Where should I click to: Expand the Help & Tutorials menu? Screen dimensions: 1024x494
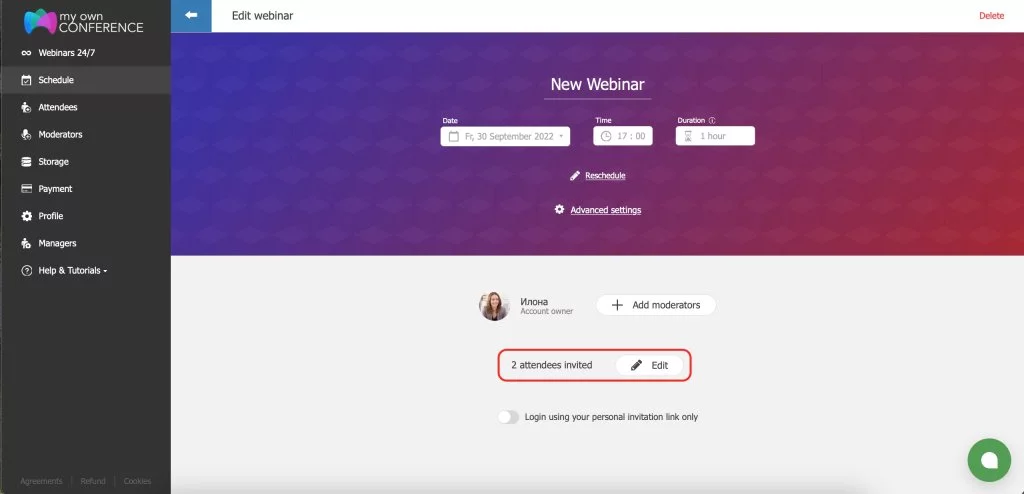[x=64, y=271]
